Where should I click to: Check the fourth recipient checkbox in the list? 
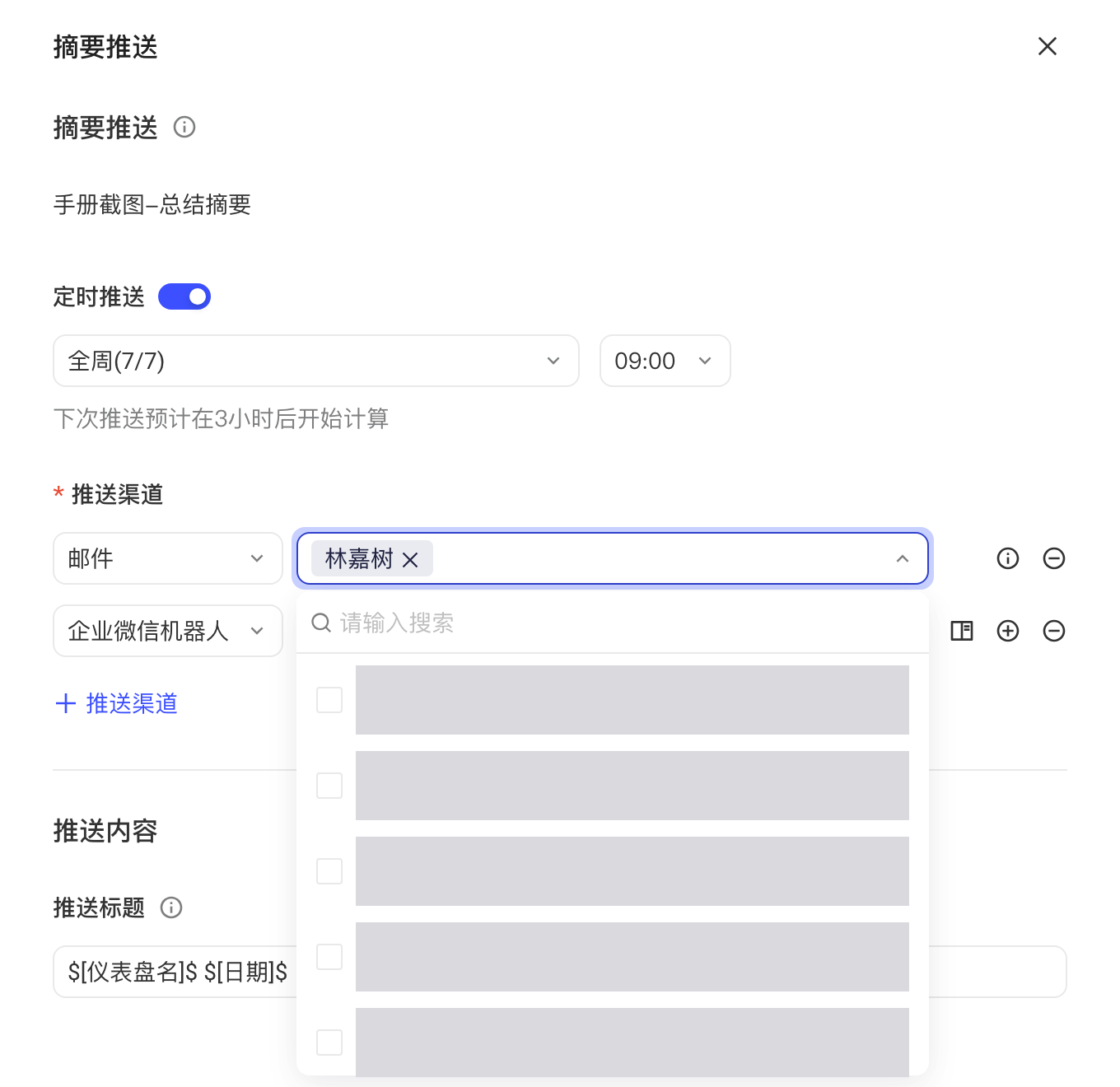[x=329, y=957]
